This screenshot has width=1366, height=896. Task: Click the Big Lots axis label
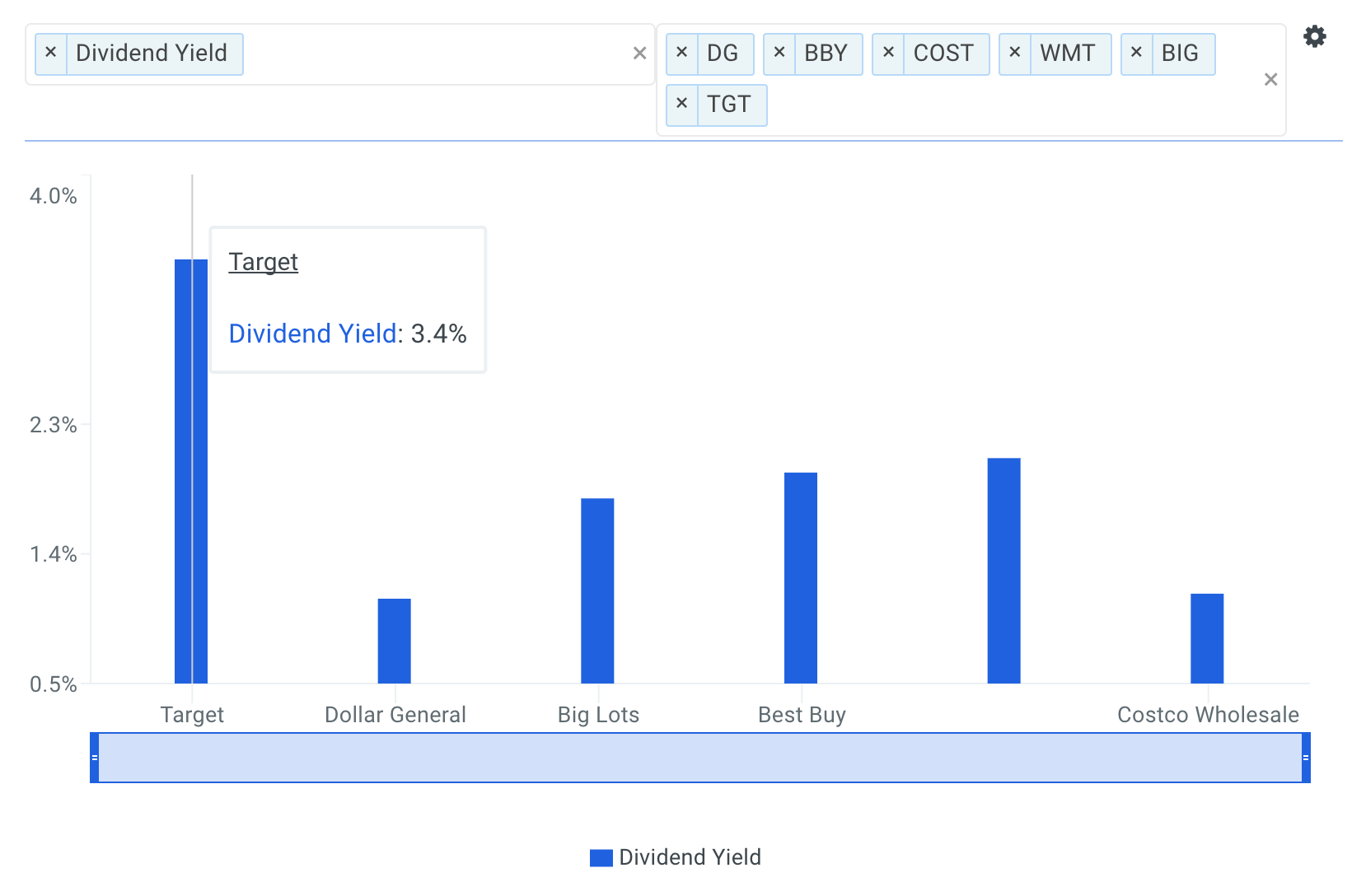(598, 715)
